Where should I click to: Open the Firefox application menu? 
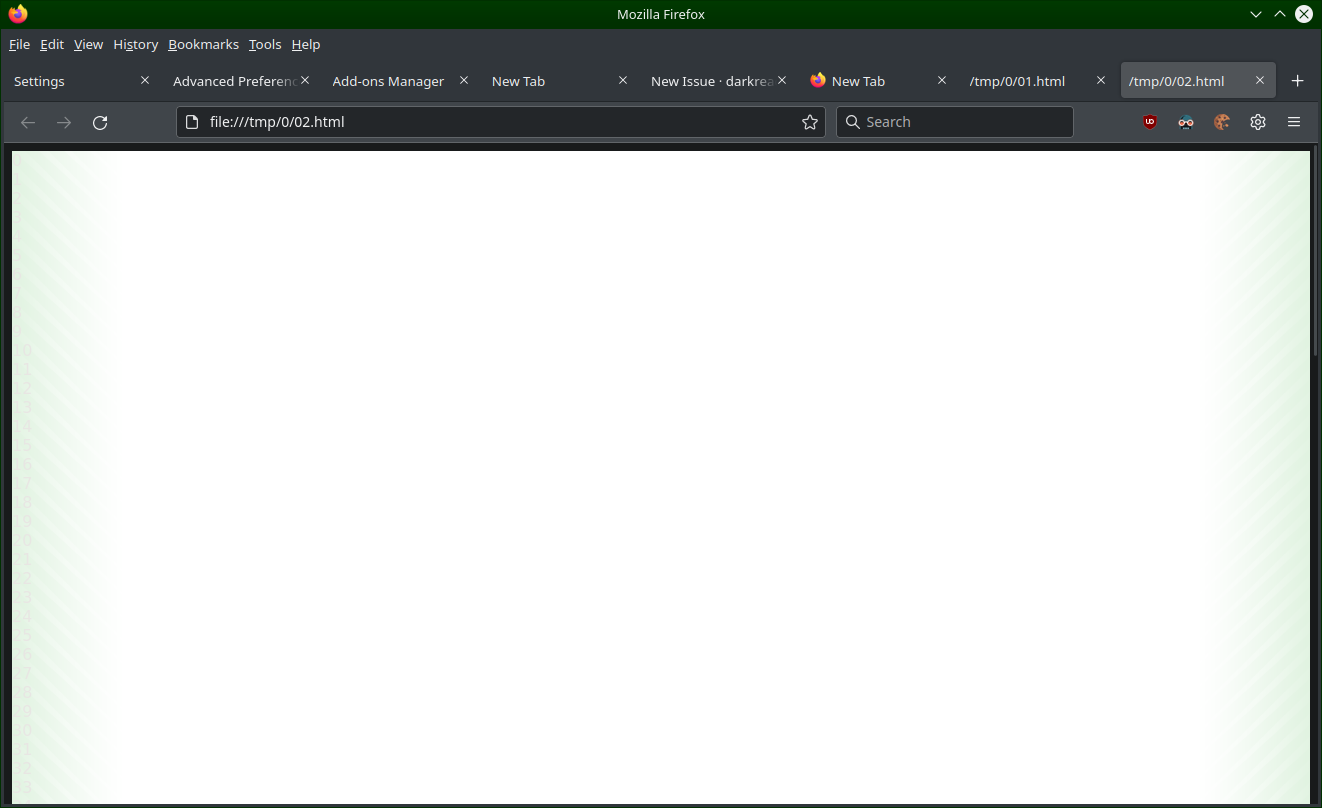coord(1293,121)
